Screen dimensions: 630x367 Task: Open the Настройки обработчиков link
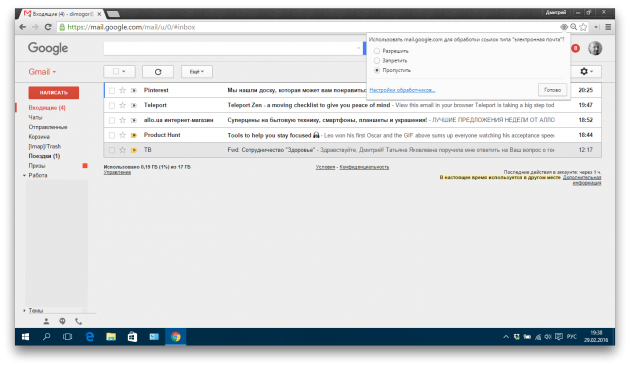click(x=402, y=90)
